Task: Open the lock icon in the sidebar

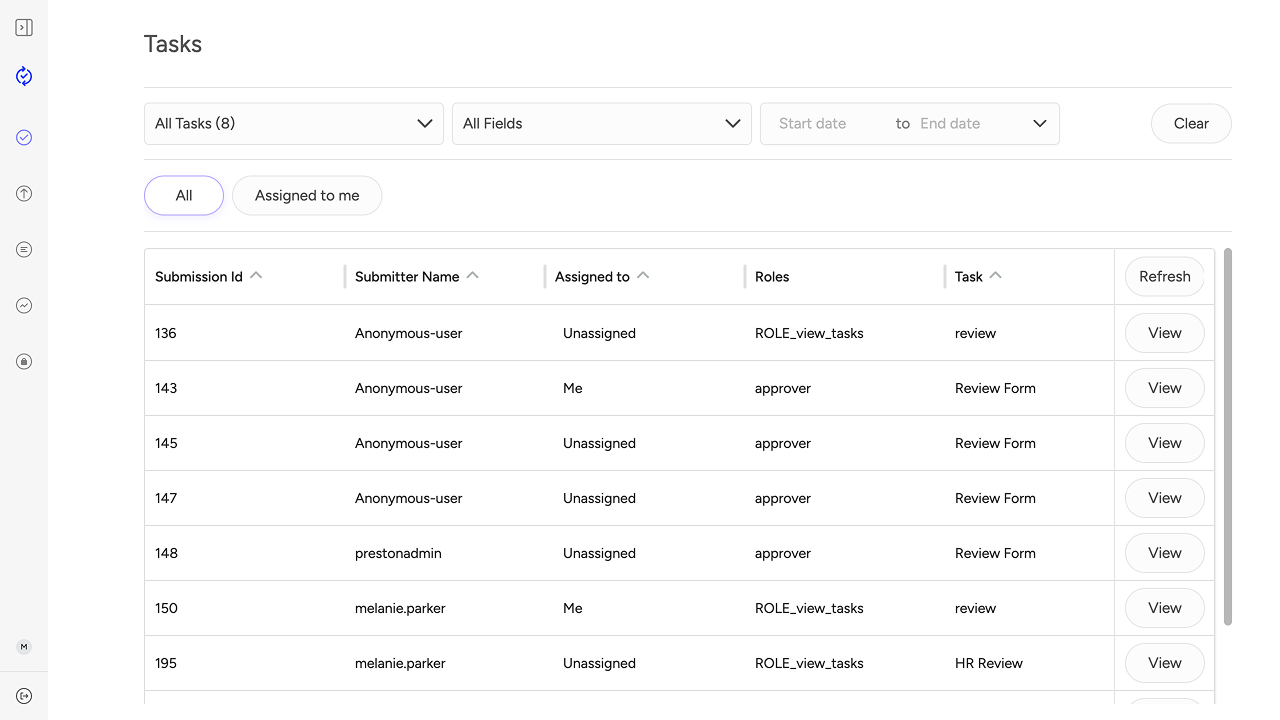Action: 24,362
